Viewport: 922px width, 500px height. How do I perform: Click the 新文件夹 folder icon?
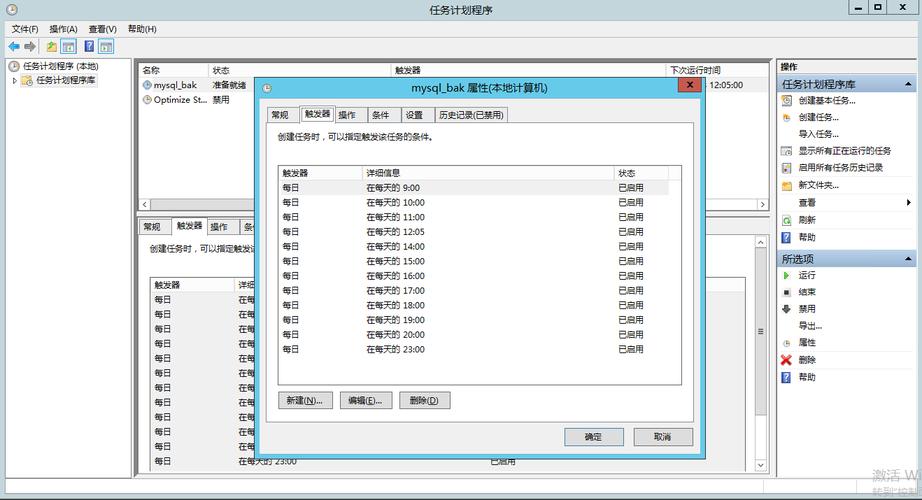[x=787, y=186]
